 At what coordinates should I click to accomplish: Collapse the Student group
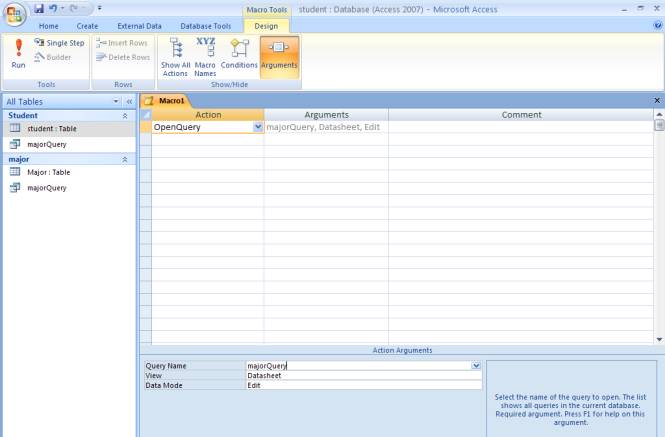[125, 115]
